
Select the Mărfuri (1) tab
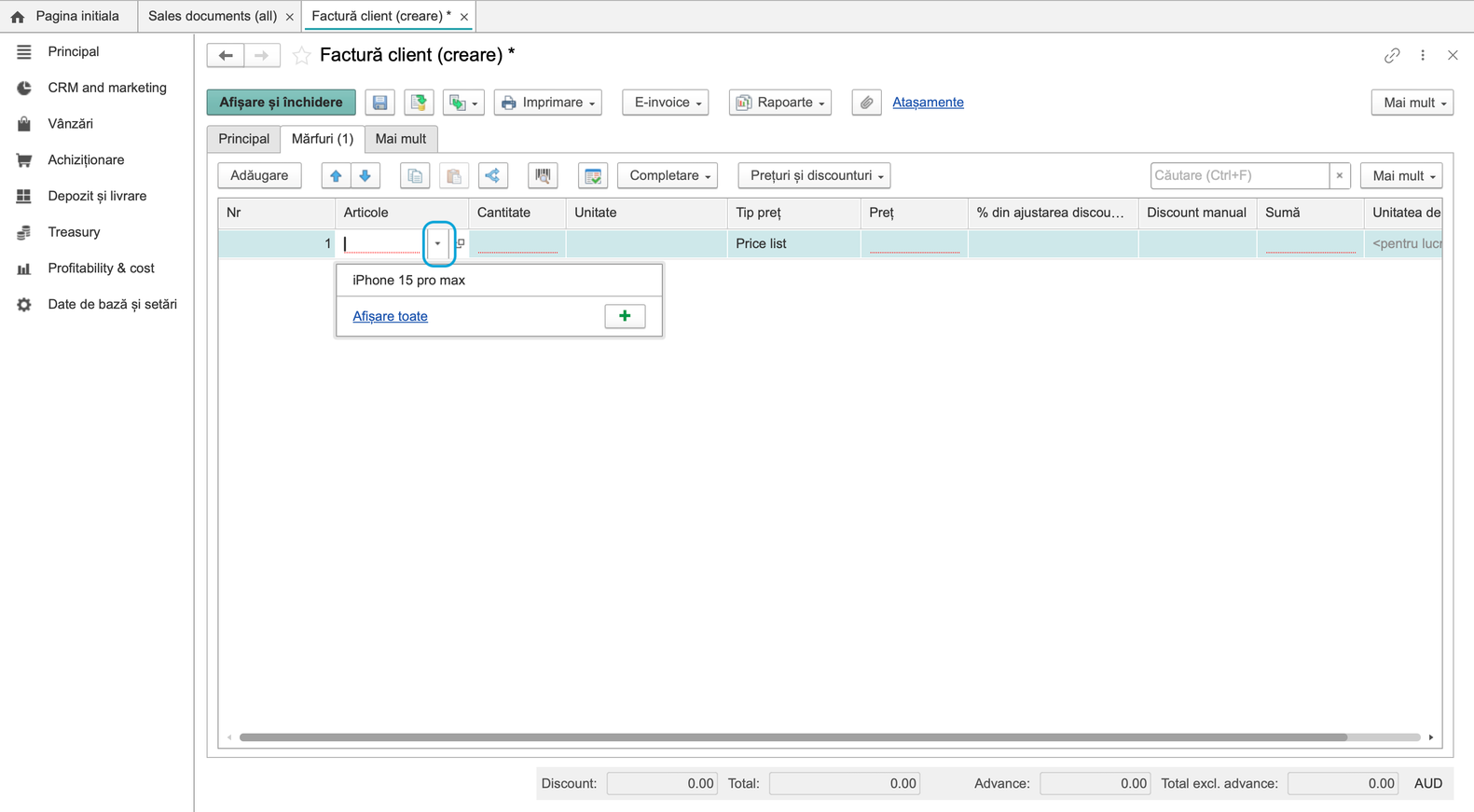coord(323,139)
